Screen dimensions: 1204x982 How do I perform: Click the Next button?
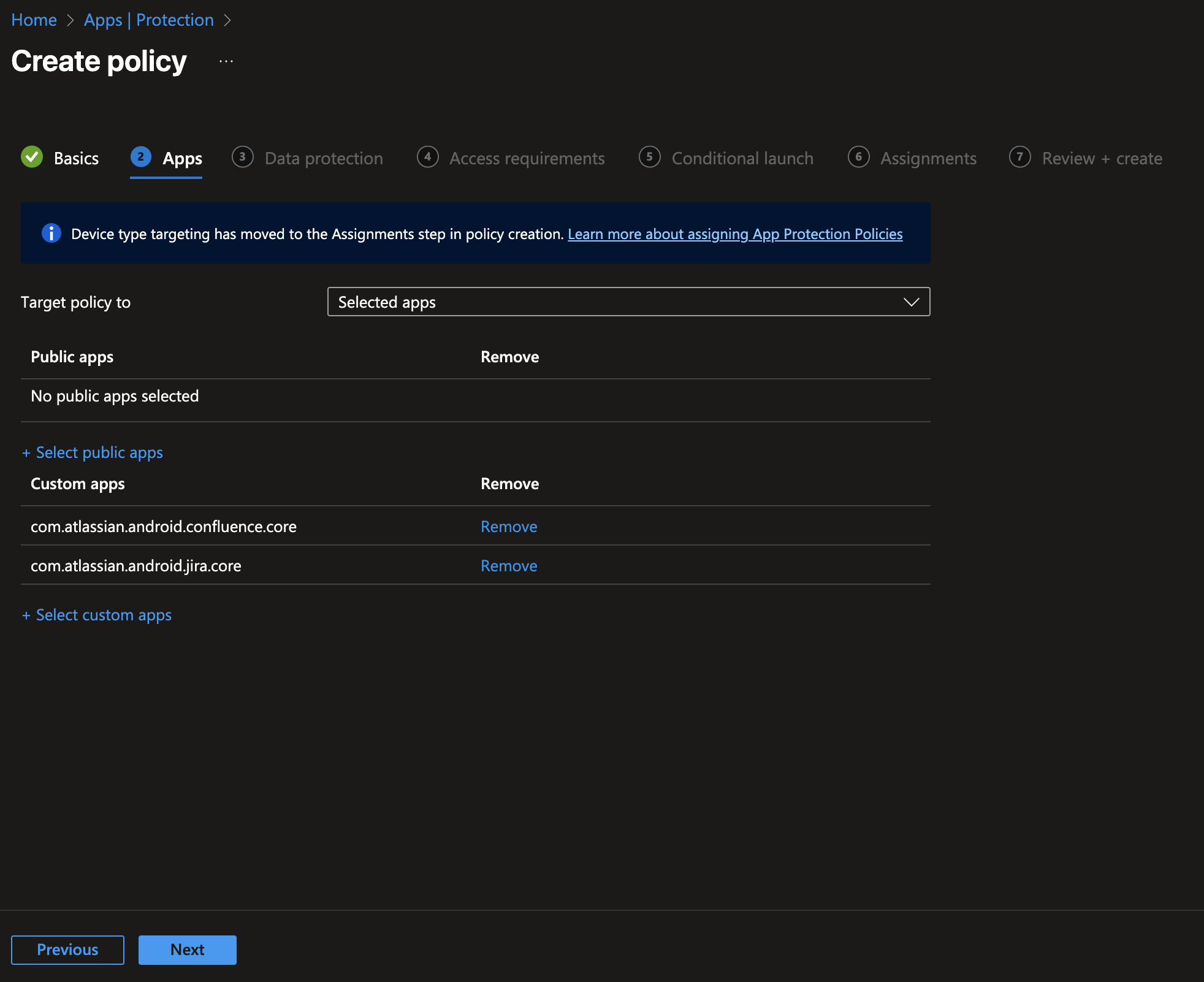click(187, 950)
